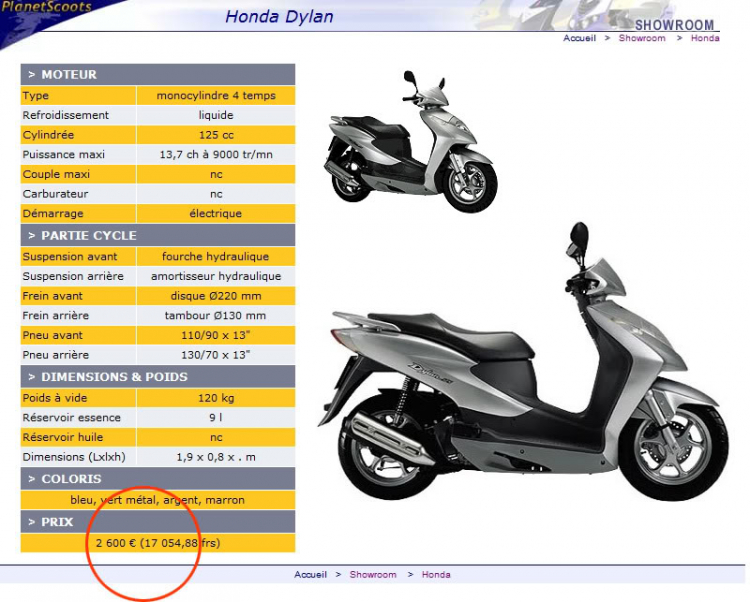The image size is (750, 602).
Task: Select the PARTIE CYCLE section header
Action: click(158, 236)
